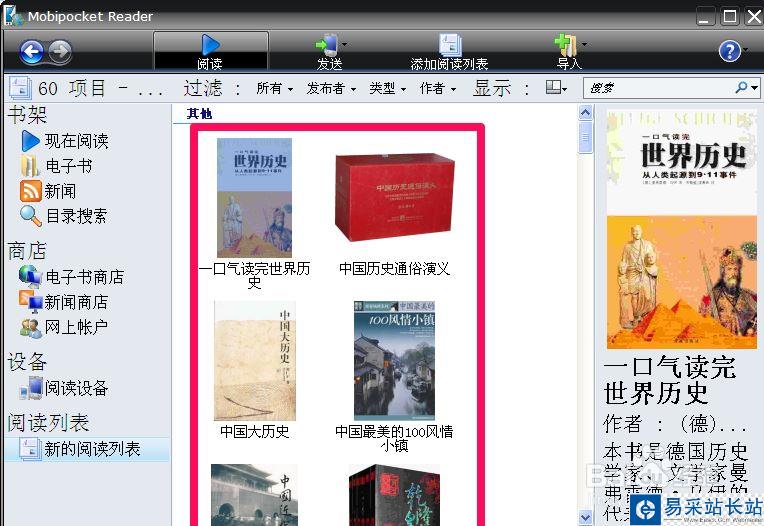Open the 发布者 filter dropdown

331,88
